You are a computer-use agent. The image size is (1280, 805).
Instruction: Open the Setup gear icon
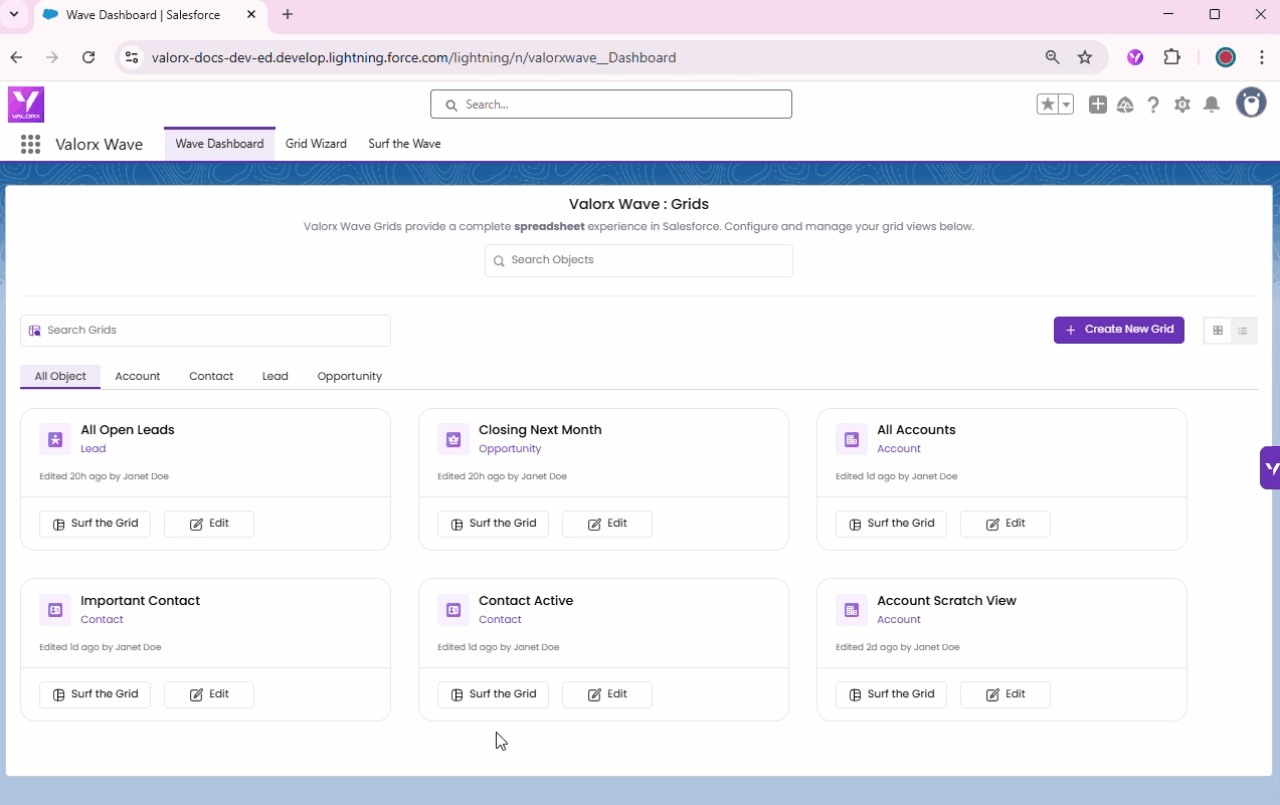(x=1182, y=104)
